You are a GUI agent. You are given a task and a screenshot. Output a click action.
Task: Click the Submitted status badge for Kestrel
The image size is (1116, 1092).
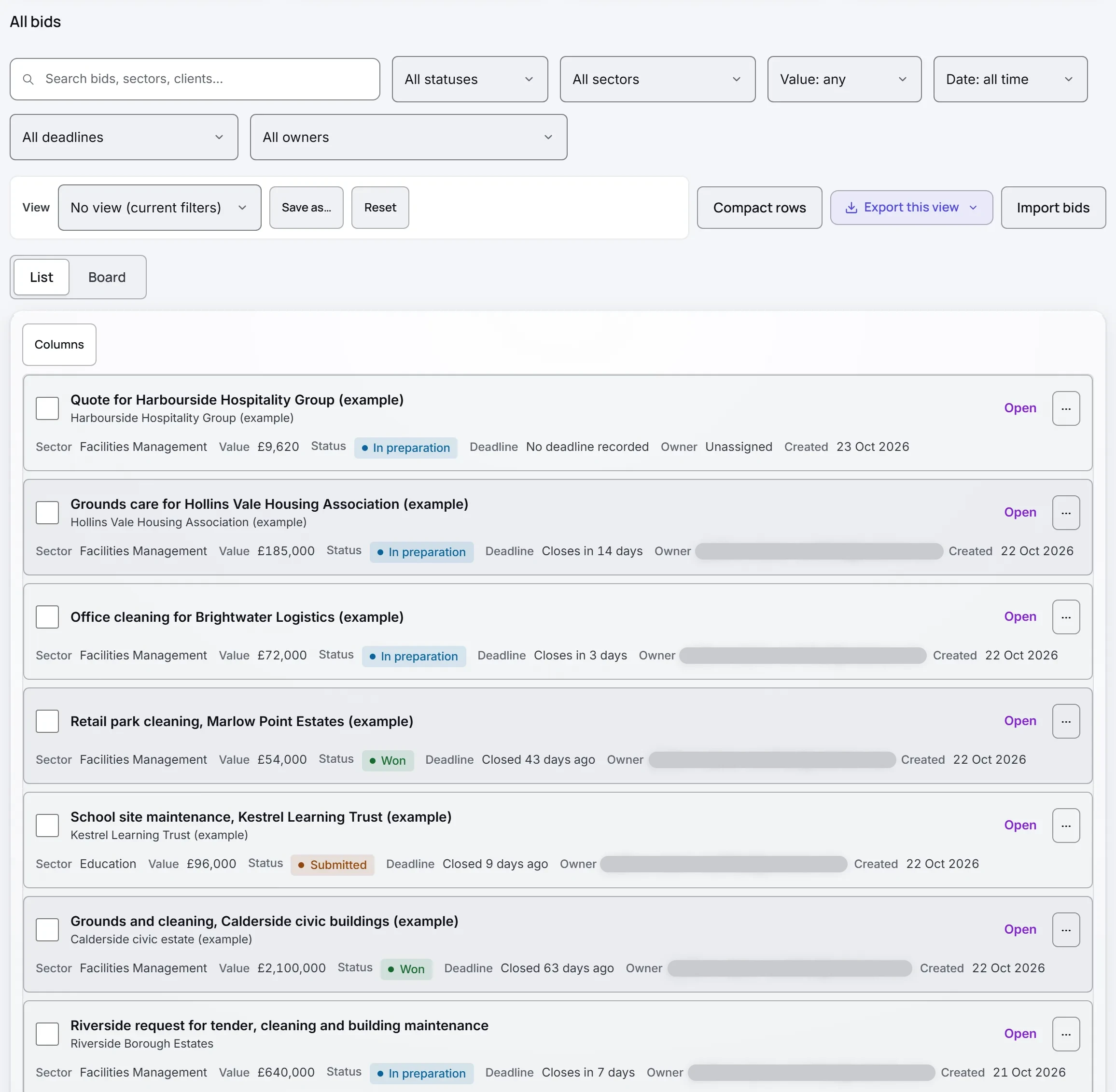333,865
